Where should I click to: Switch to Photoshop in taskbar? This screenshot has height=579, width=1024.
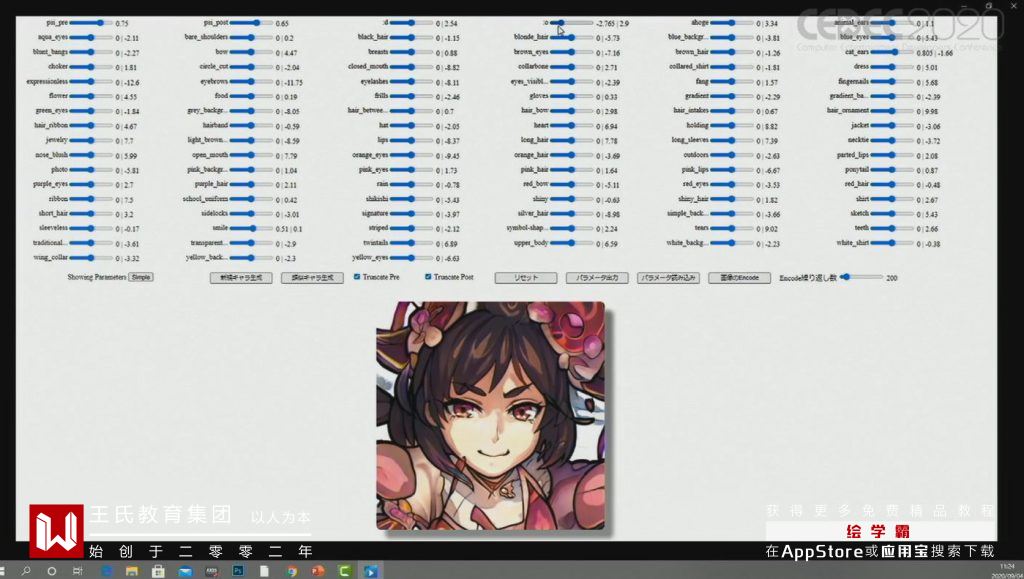coord(238,571)
